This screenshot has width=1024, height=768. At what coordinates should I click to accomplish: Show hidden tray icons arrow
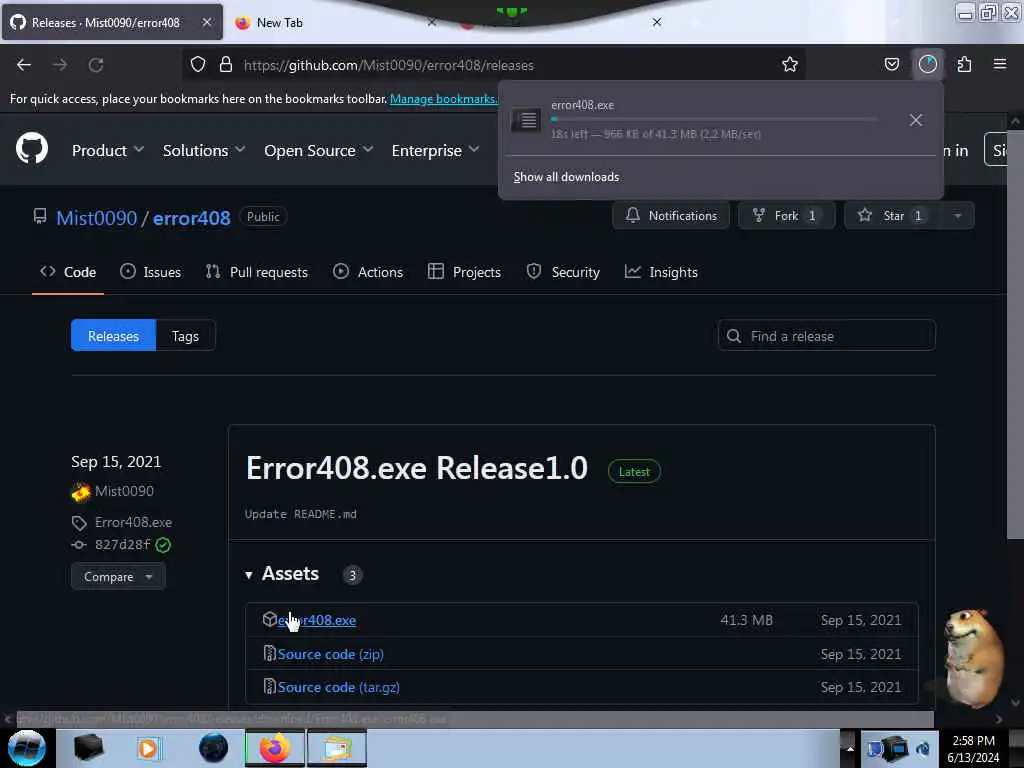point(850,748)
